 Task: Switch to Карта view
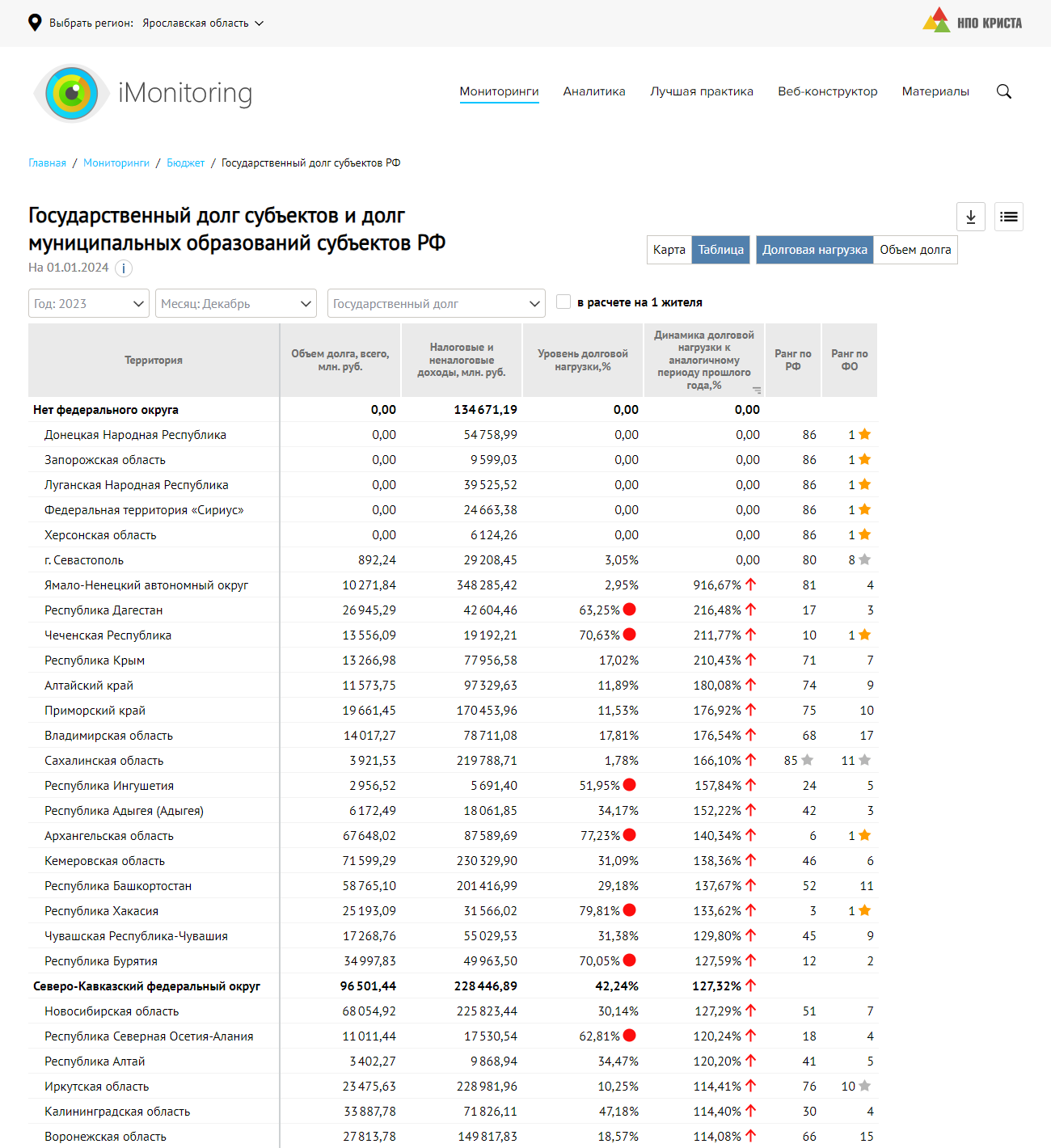[x=669, y=250]
